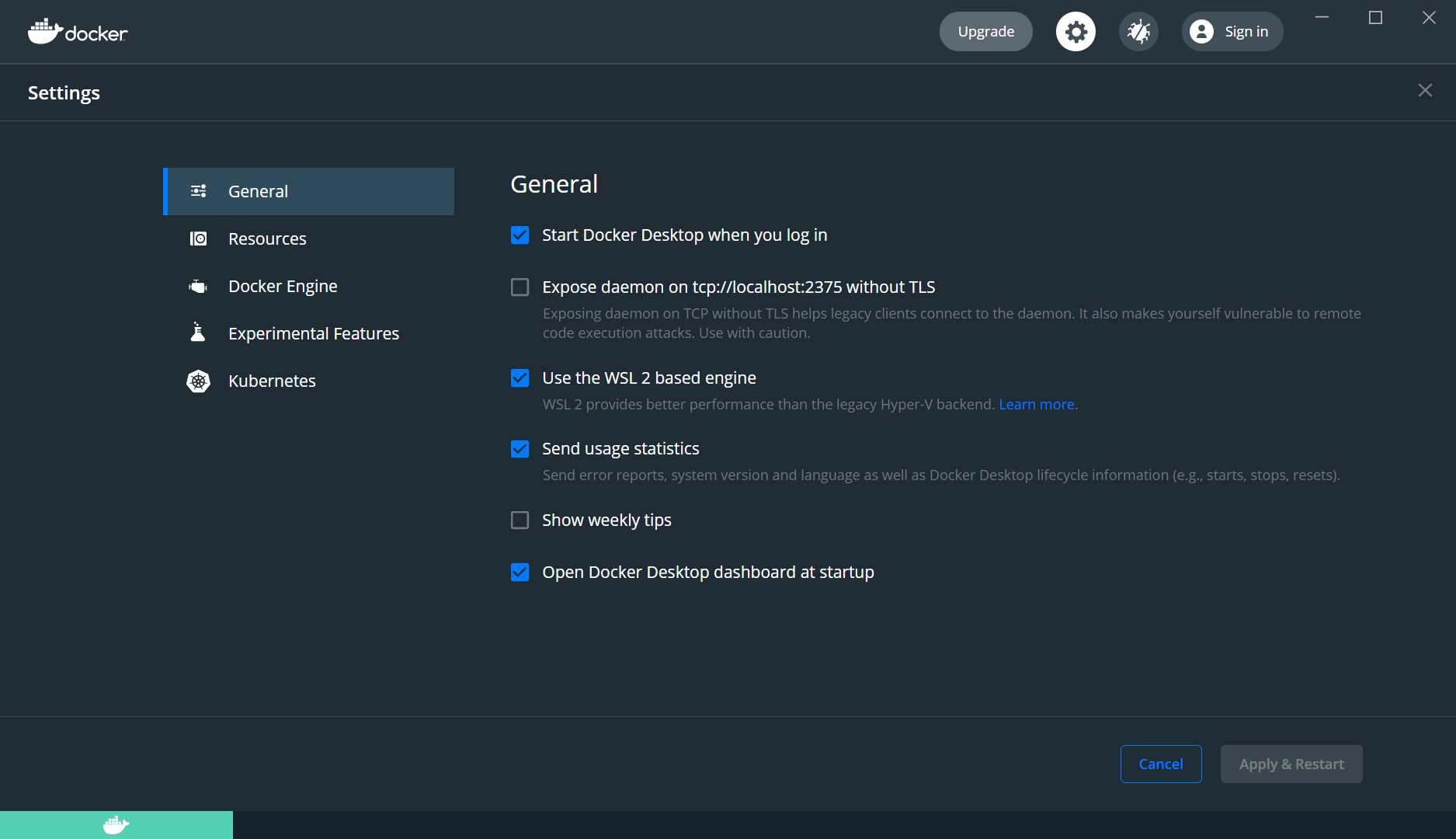Open the Kubernetes settings section

coord(272,381)
